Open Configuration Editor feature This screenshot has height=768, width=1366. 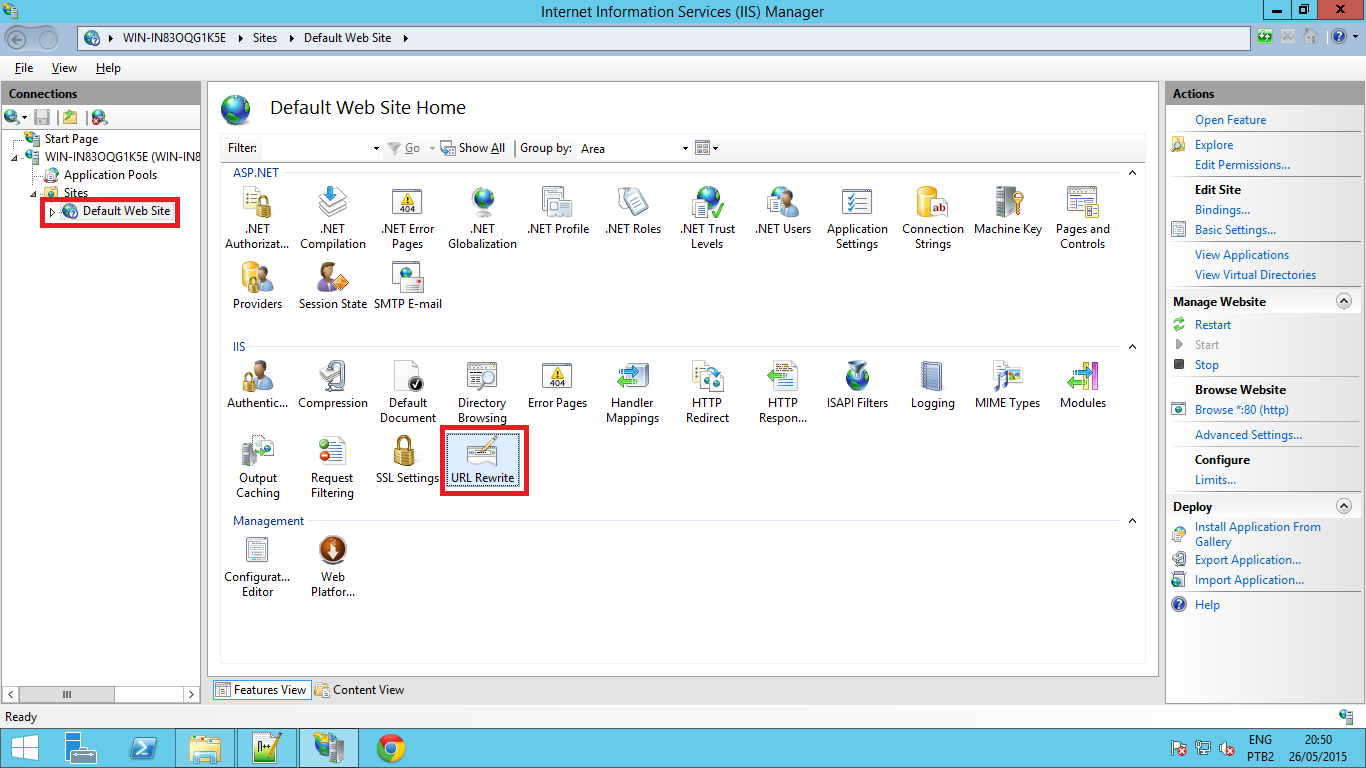(x=257, y=565)
